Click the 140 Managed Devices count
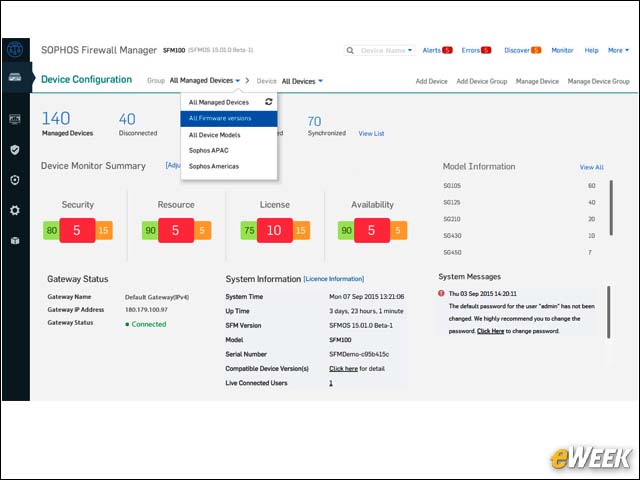This screenshot has height=480, width=640. point(56,118)
